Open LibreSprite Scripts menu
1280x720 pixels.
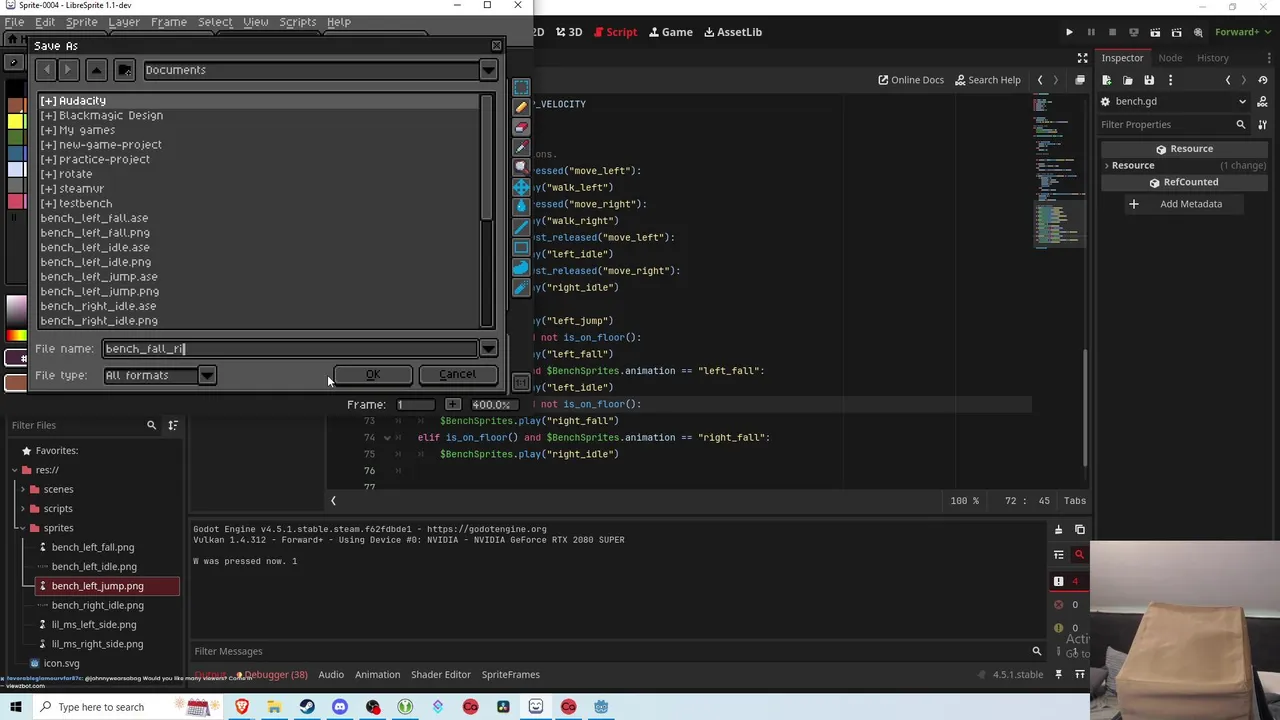[x=298, y=22]
